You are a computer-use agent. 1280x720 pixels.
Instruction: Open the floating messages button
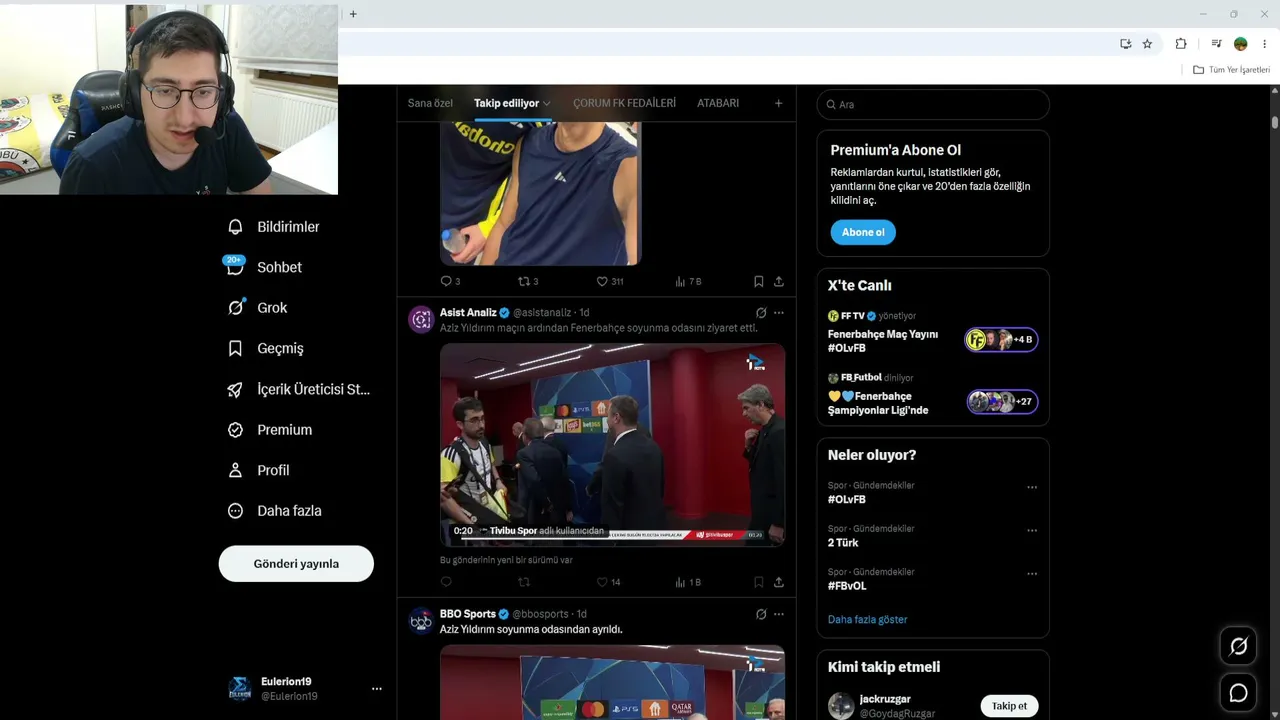coord(1238,693)
